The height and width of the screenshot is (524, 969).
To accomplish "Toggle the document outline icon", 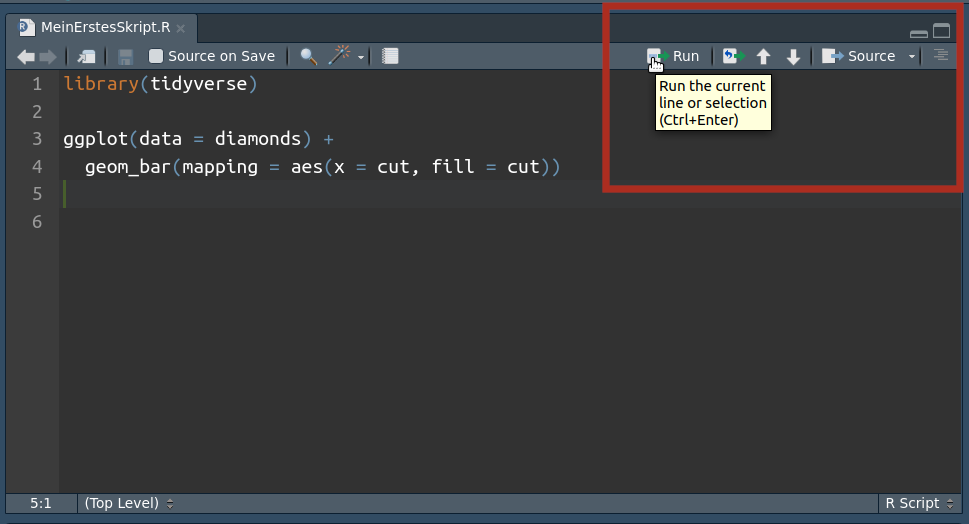I will tap(940, 56).
